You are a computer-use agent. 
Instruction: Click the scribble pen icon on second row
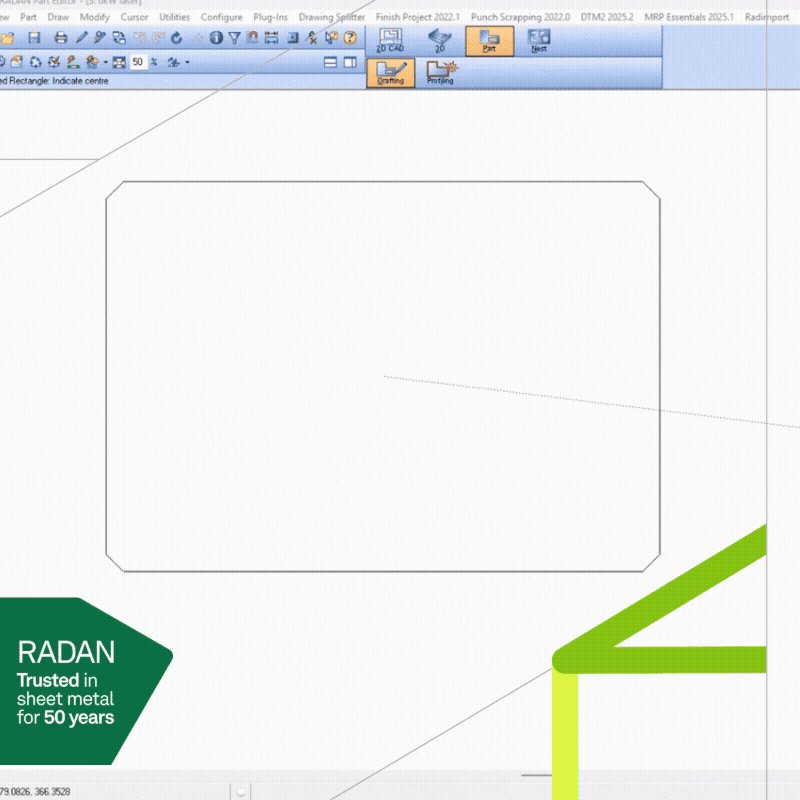174,62
